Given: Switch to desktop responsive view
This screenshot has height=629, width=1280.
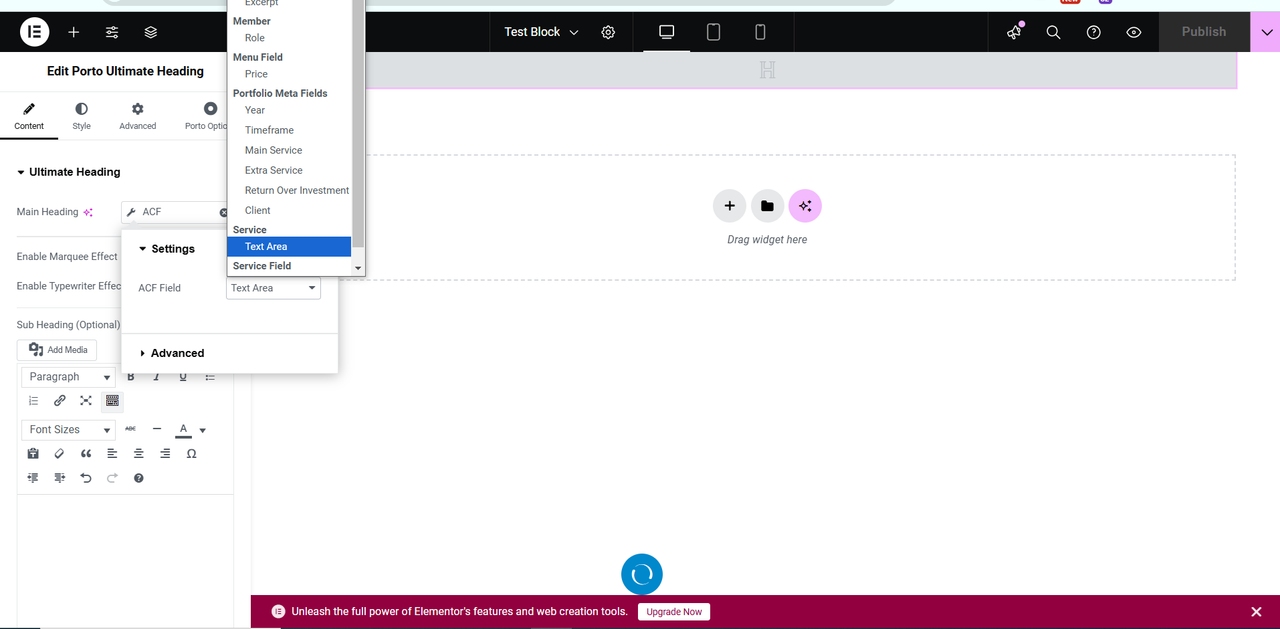Looking at the screenshot, I should (667, 32).
